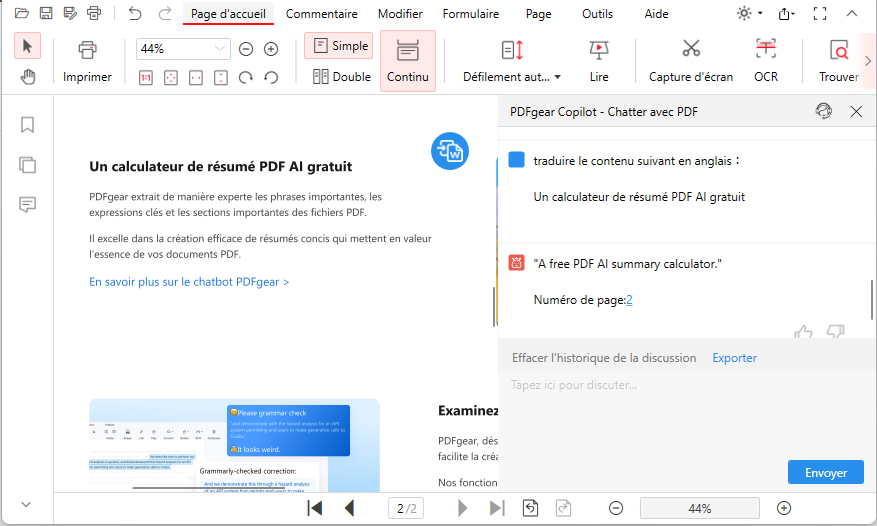Expand the toolbar's right overflow arrow

pyautogui.click(x=868, y=60)
